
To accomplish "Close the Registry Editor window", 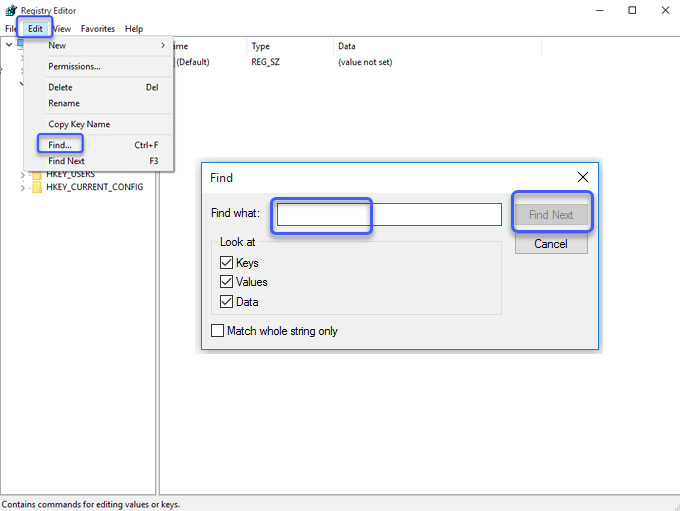I will pos(665,10).
